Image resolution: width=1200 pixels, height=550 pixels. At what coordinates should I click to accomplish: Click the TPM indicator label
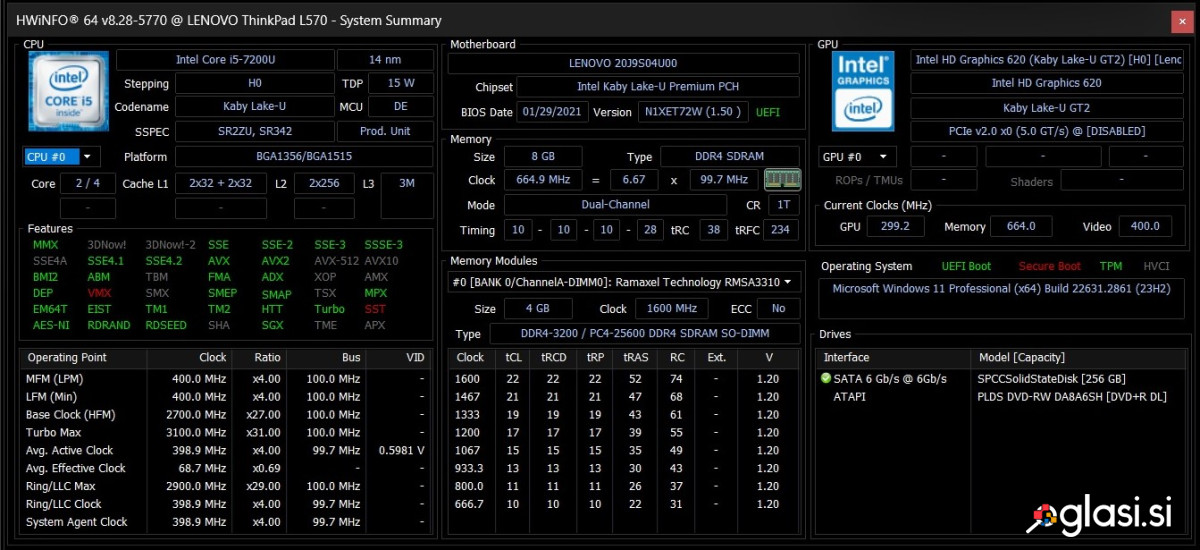1110,267
